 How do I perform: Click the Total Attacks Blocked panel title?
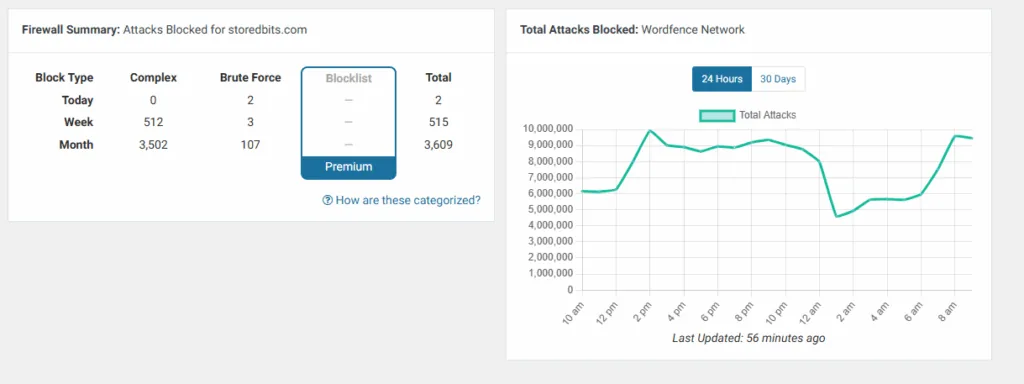(x=632, y=30)
